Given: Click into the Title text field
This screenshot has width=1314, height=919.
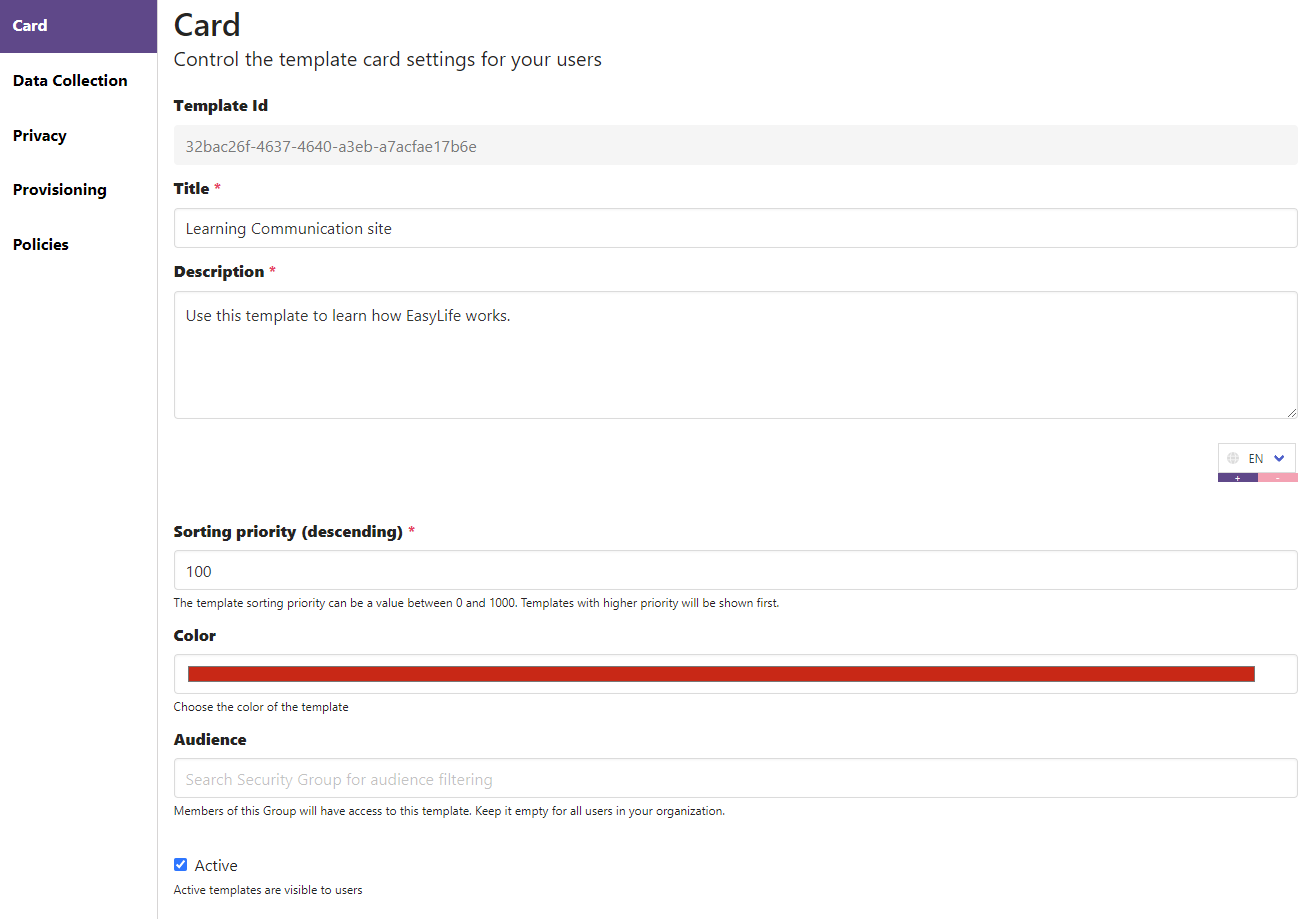Looking at the screenshot, I should point(735,228).
